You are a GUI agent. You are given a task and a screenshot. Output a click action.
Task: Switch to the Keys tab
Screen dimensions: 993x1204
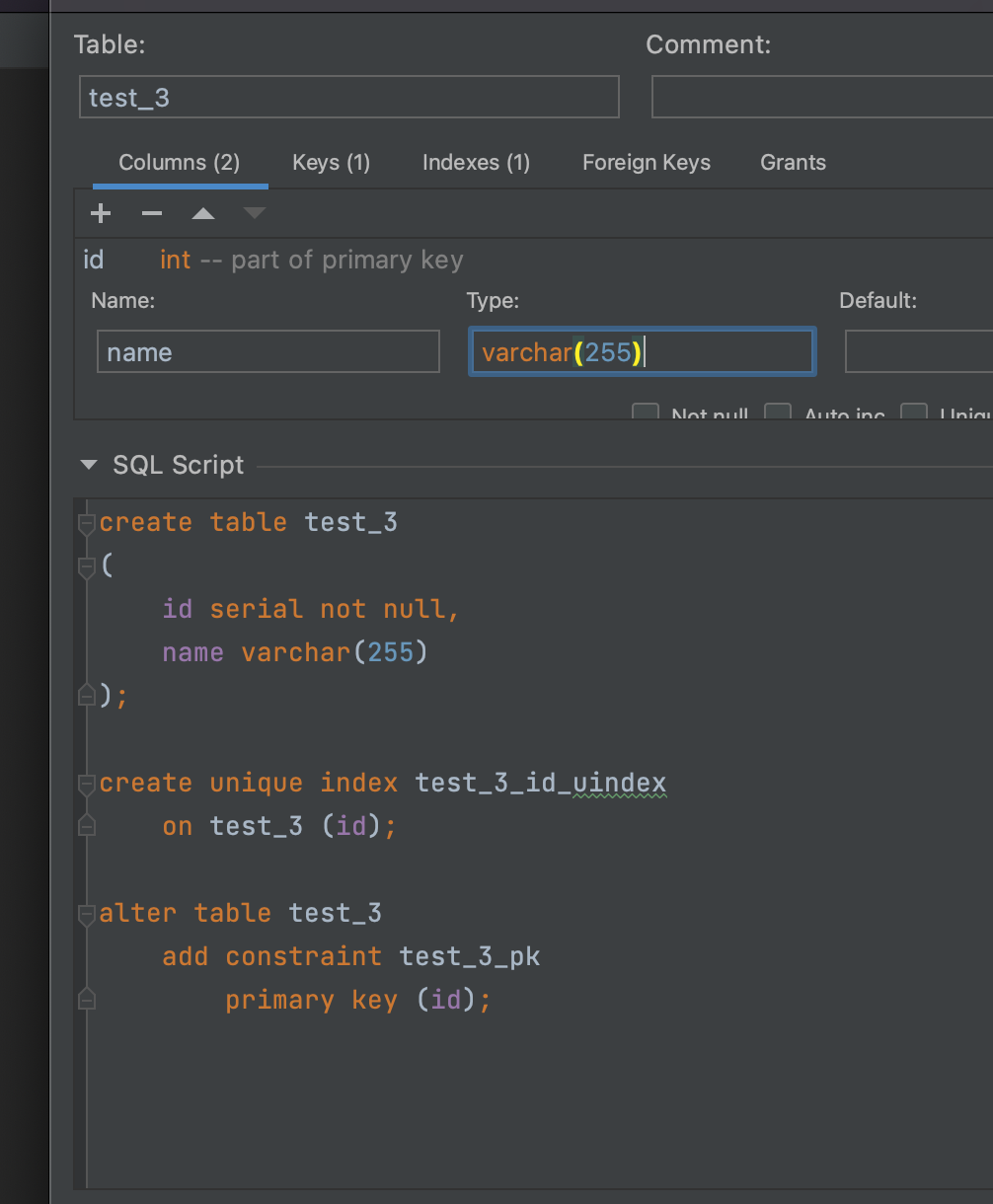click(x=331, y=162)
